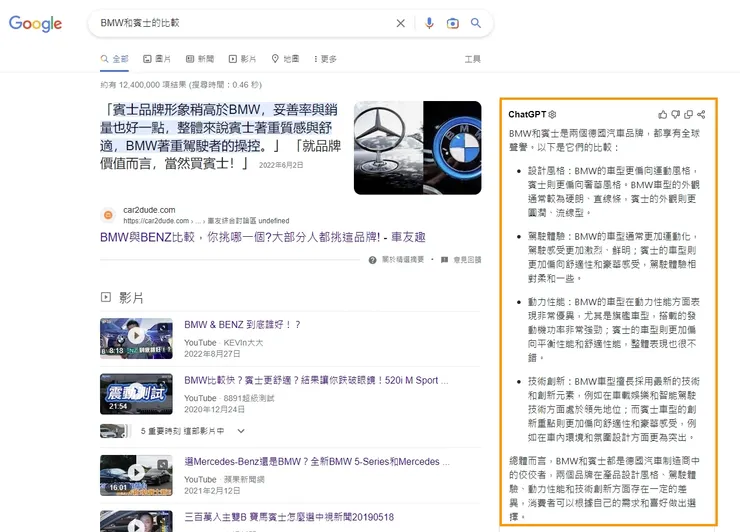Open the 工具 search tools
This screenshot has width=740, height=532.
[x=472, y=59]
